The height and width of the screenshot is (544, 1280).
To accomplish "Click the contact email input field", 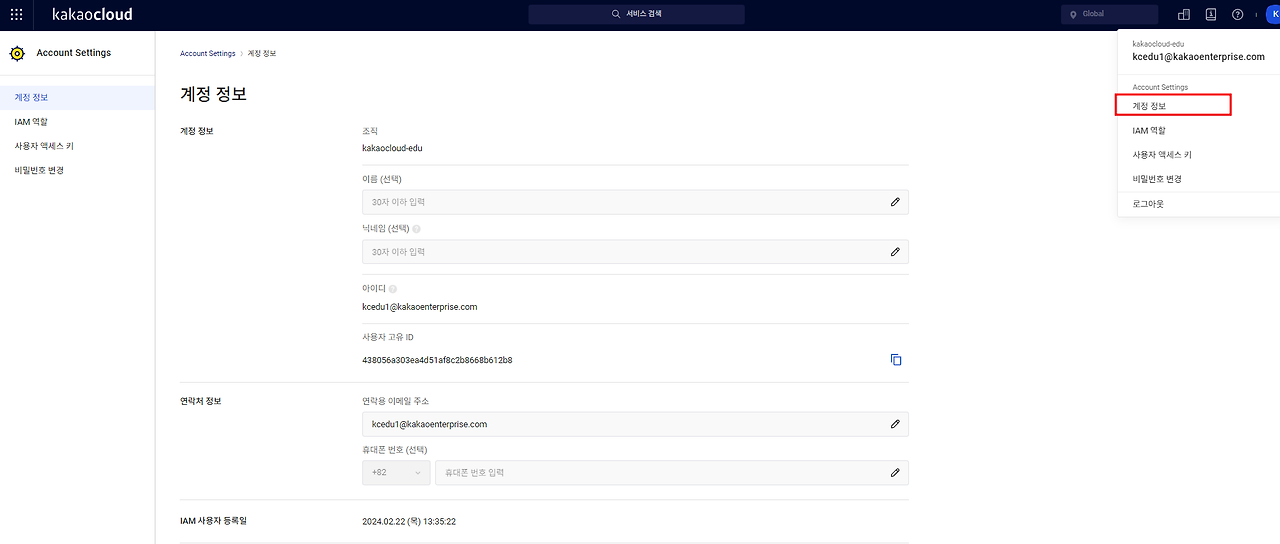I will pos(635,424).
